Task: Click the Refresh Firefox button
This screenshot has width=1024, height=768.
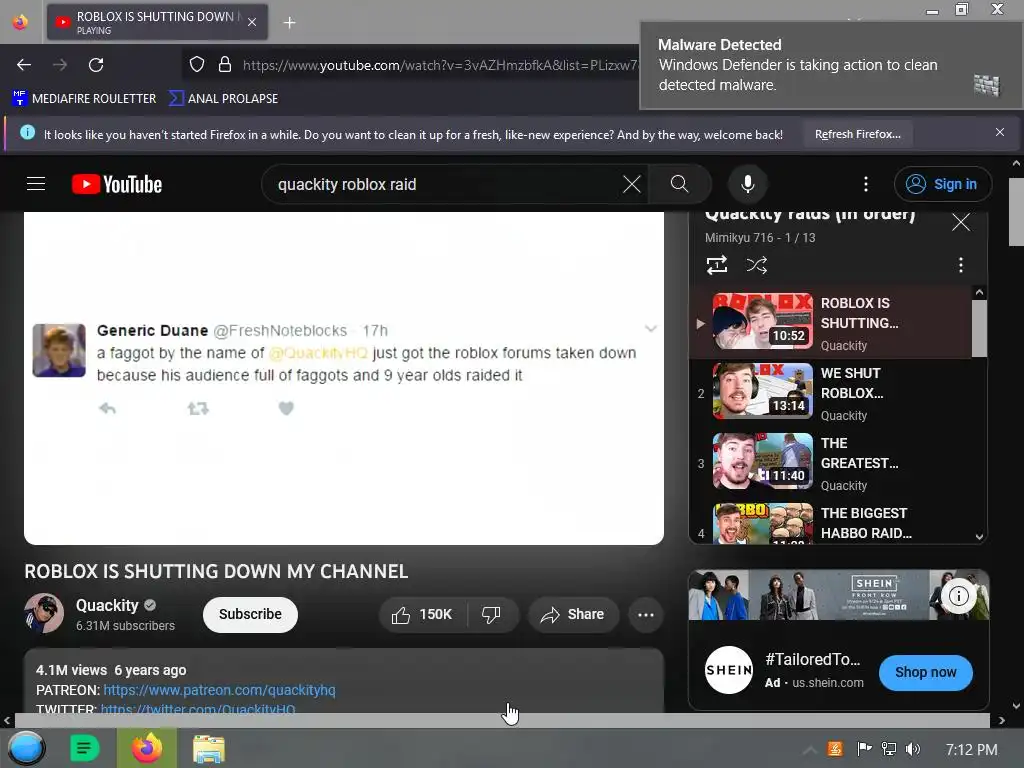Action: coord(857,134)
